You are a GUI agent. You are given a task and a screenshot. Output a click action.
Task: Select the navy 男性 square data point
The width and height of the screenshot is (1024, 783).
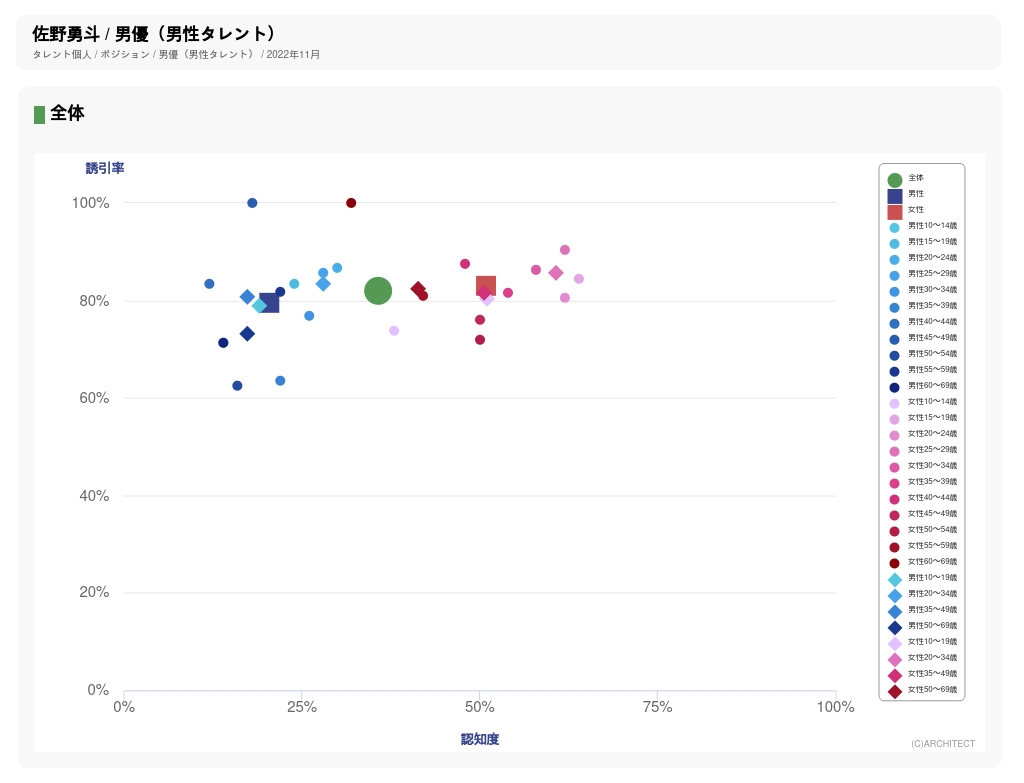coord(269,303)
